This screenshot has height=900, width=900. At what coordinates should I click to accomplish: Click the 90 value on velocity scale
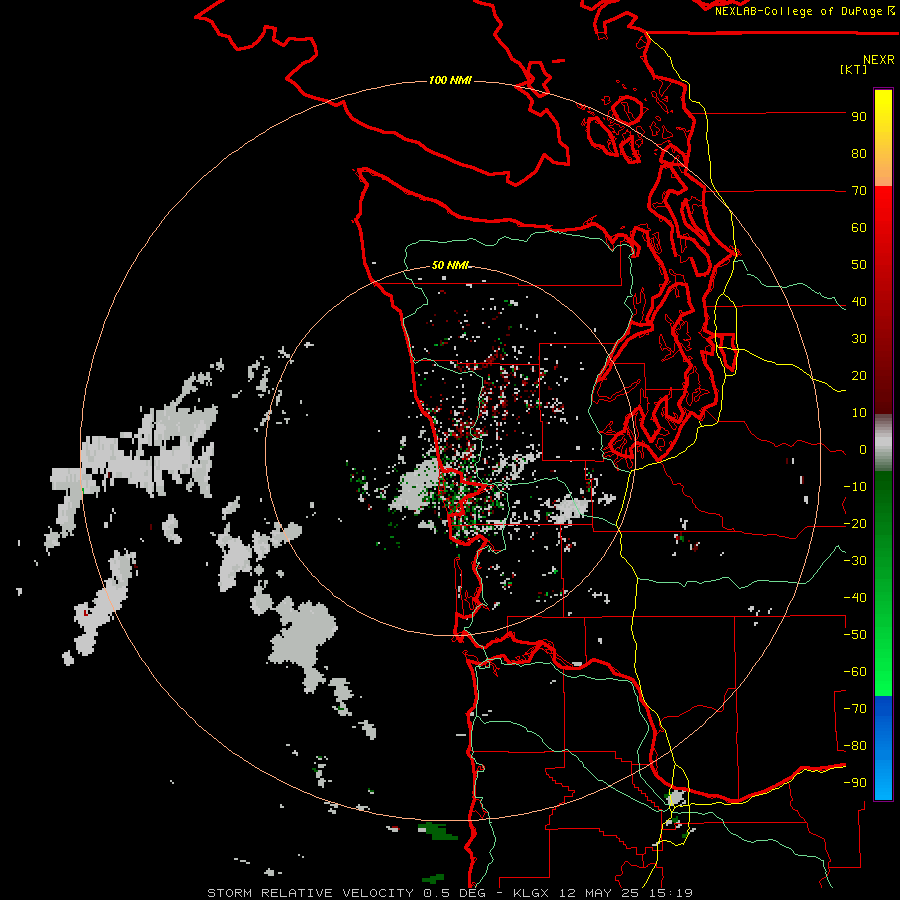859,117
